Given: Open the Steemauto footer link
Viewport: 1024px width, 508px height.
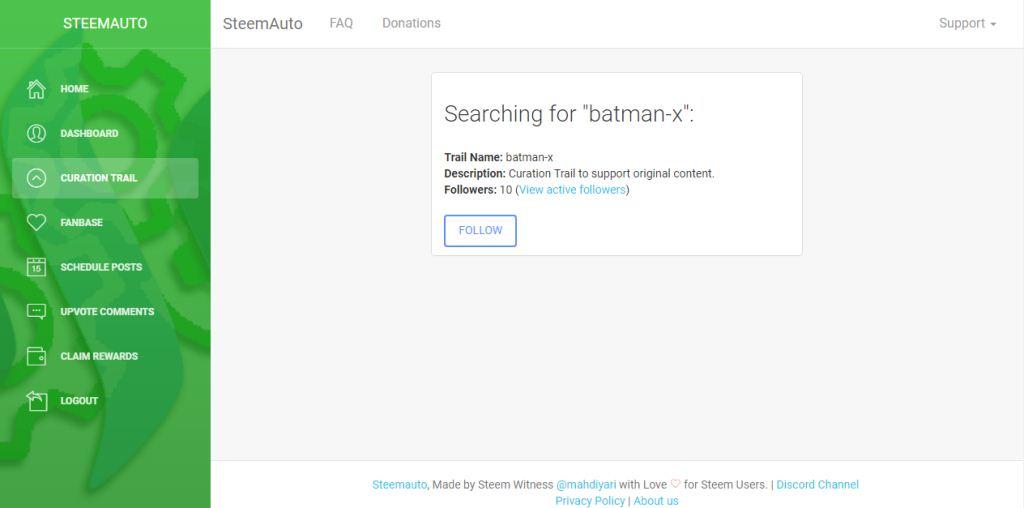Looking at the screenshot, I should (400, 484).
